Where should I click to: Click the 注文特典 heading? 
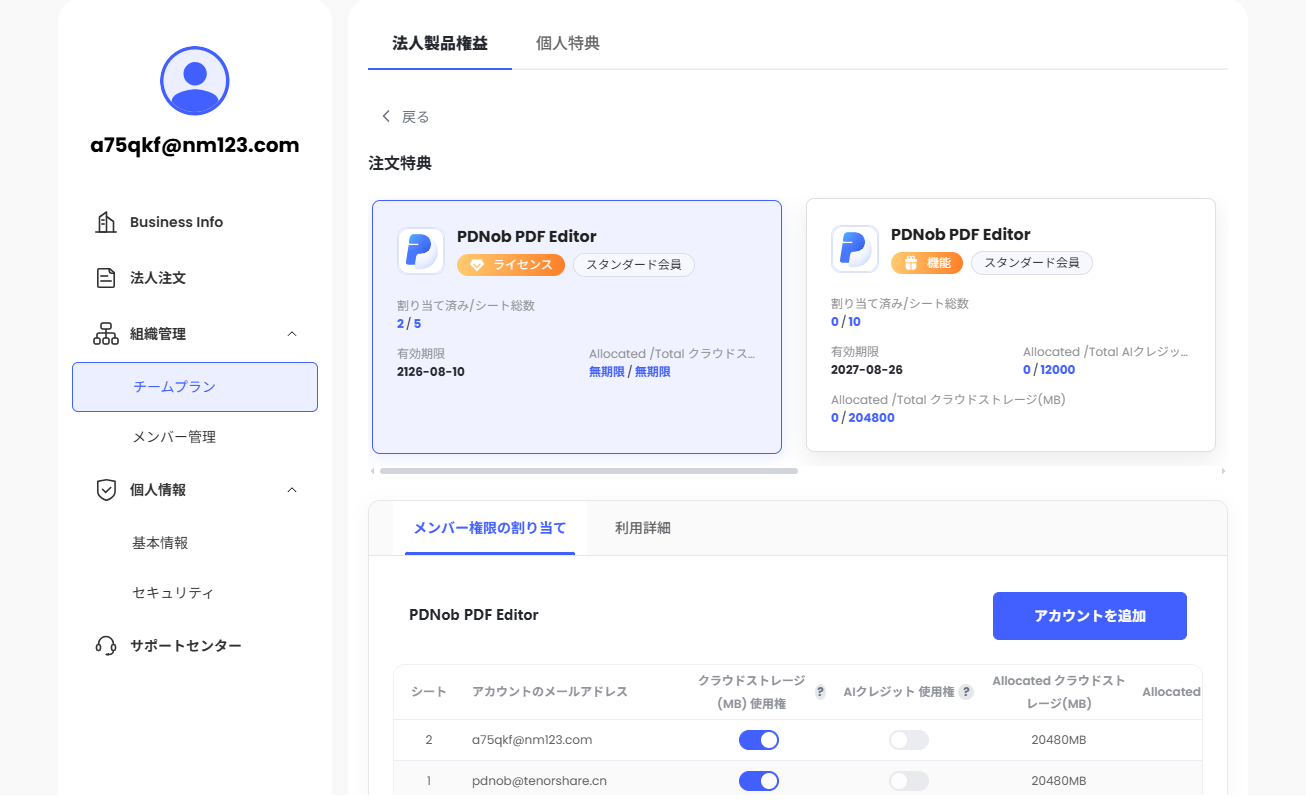[x=400, y=163]
